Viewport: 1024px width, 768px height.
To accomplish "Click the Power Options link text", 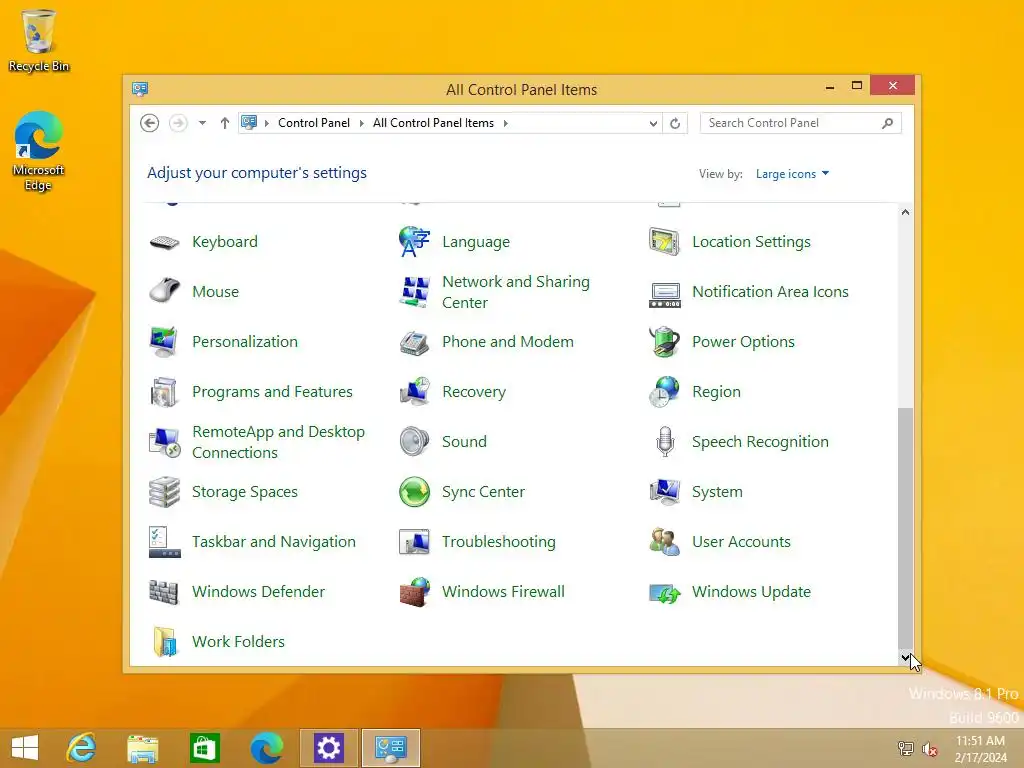I will [x=743, y=342].
